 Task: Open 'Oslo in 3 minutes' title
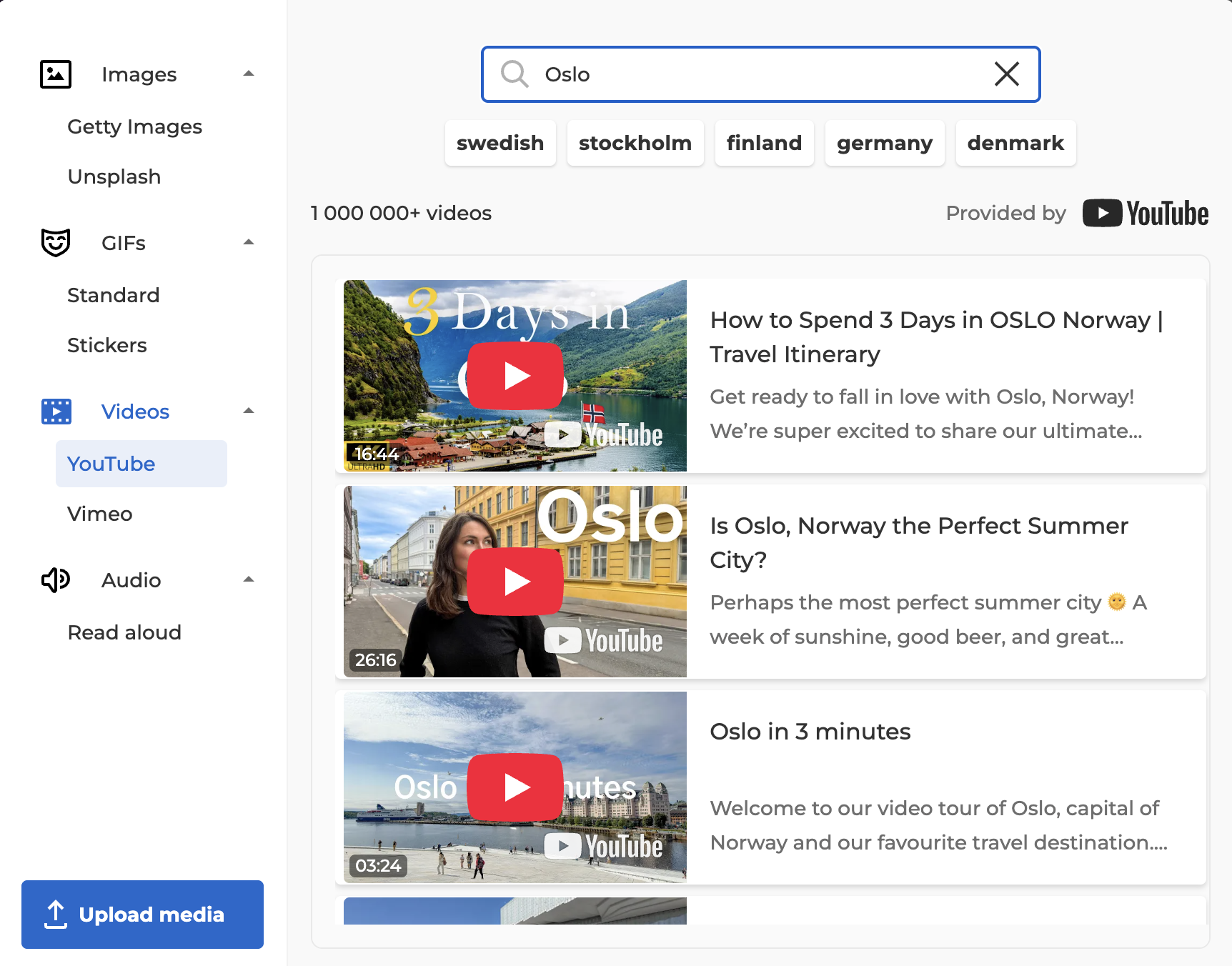[810, 732]
